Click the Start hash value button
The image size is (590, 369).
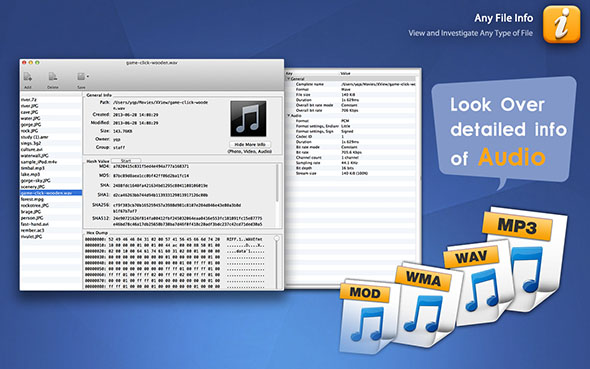[x=126, y=161]
